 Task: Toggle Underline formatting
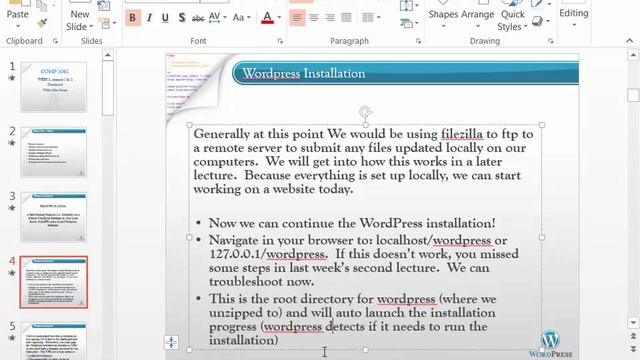pos(165,18)
